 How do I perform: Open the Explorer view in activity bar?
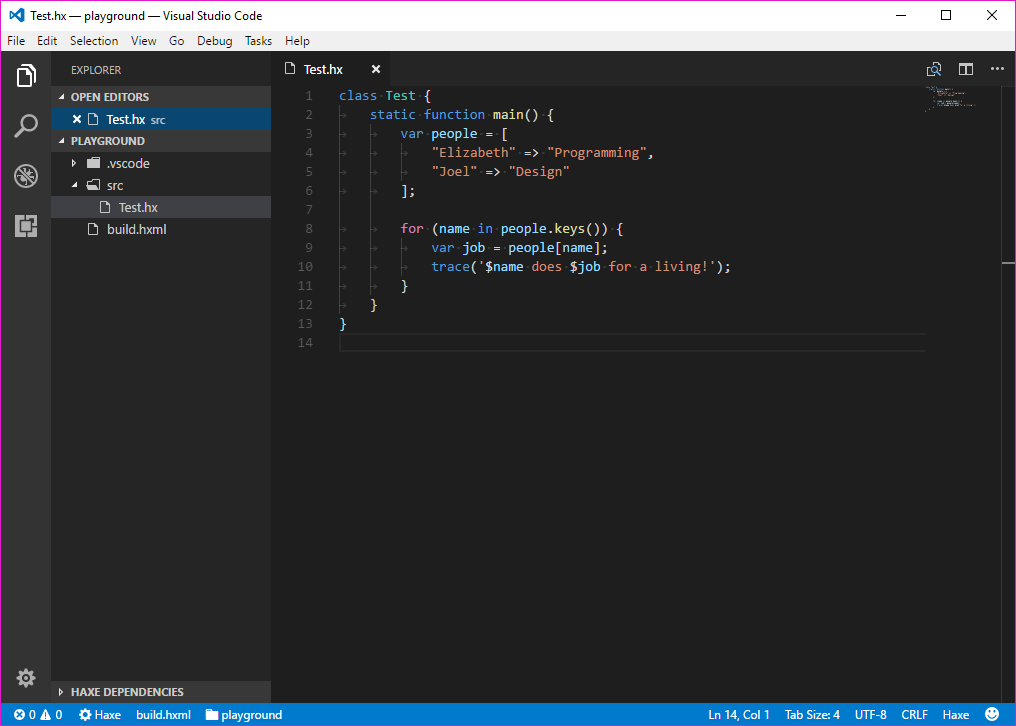[26, 76]
